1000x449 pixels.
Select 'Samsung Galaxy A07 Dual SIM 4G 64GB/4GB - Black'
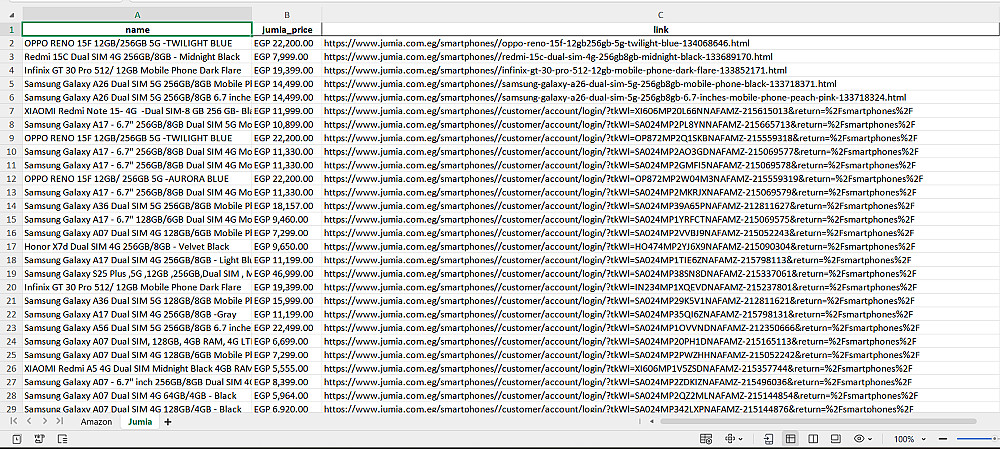tap(137, 395)
